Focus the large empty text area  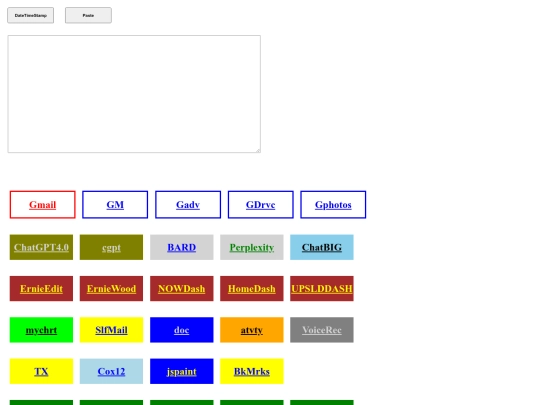pos(134,94)
